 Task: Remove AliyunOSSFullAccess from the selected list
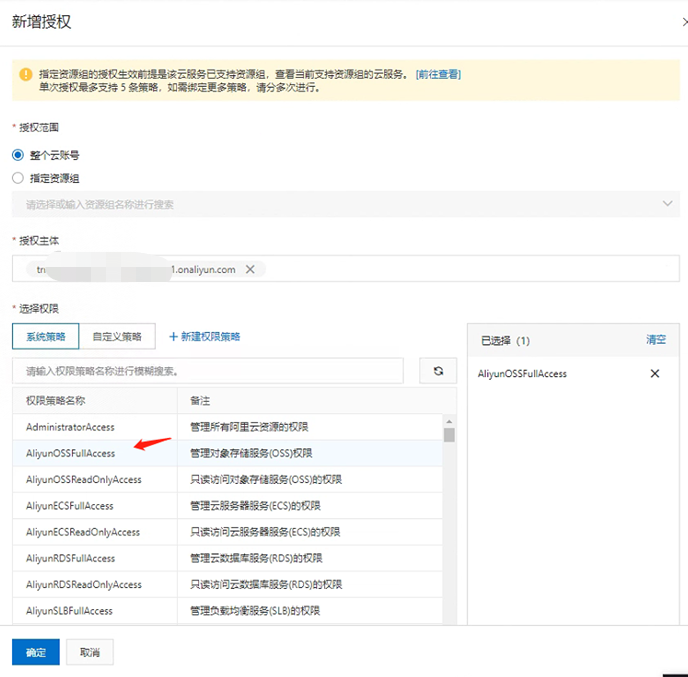(655, 373)
